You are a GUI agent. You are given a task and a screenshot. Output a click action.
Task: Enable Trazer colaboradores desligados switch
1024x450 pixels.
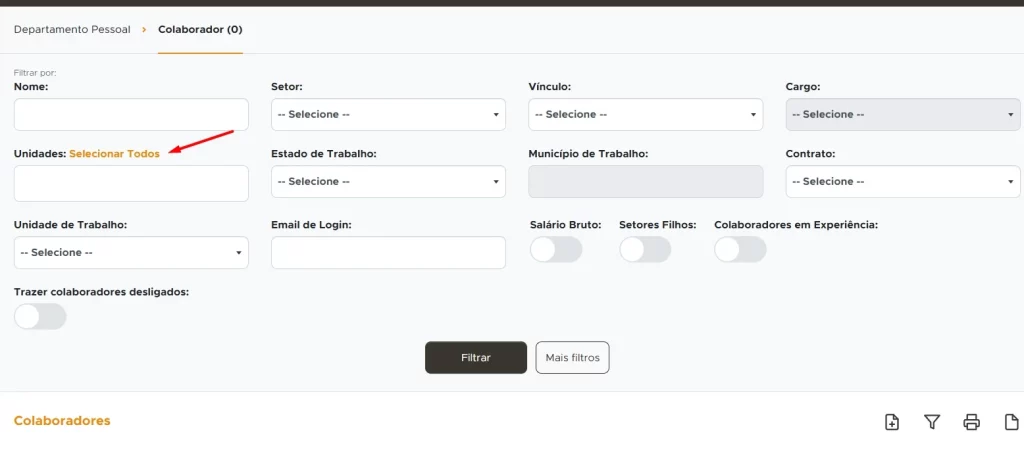(40, 317)
